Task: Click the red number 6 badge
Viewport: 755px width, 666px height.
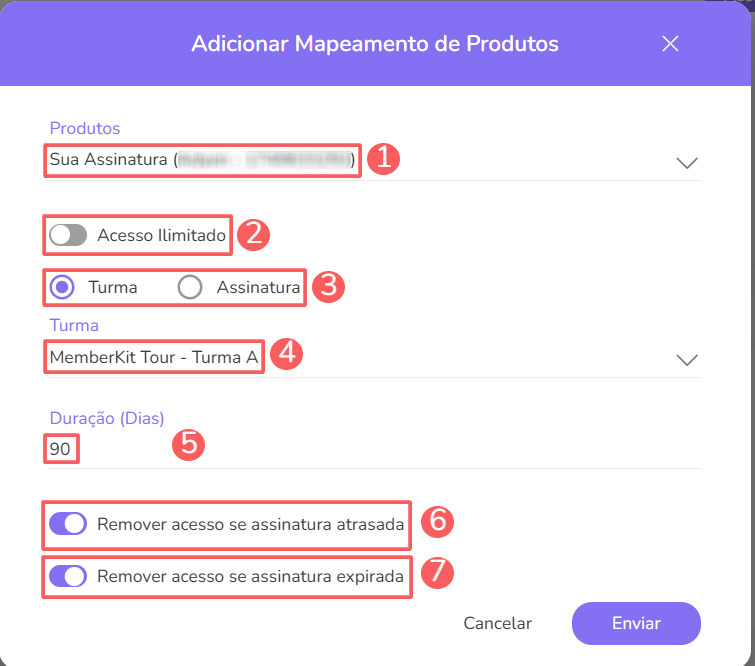Action: click(436, 522)
